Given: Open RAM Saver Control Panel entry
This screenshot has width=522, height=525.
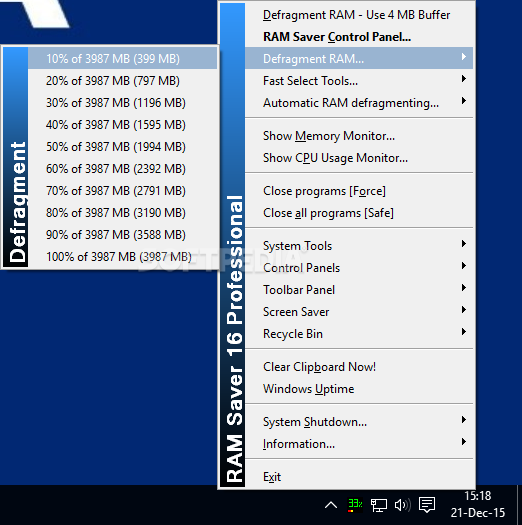Looking at the screenshot, I should [x=359, y=37].
